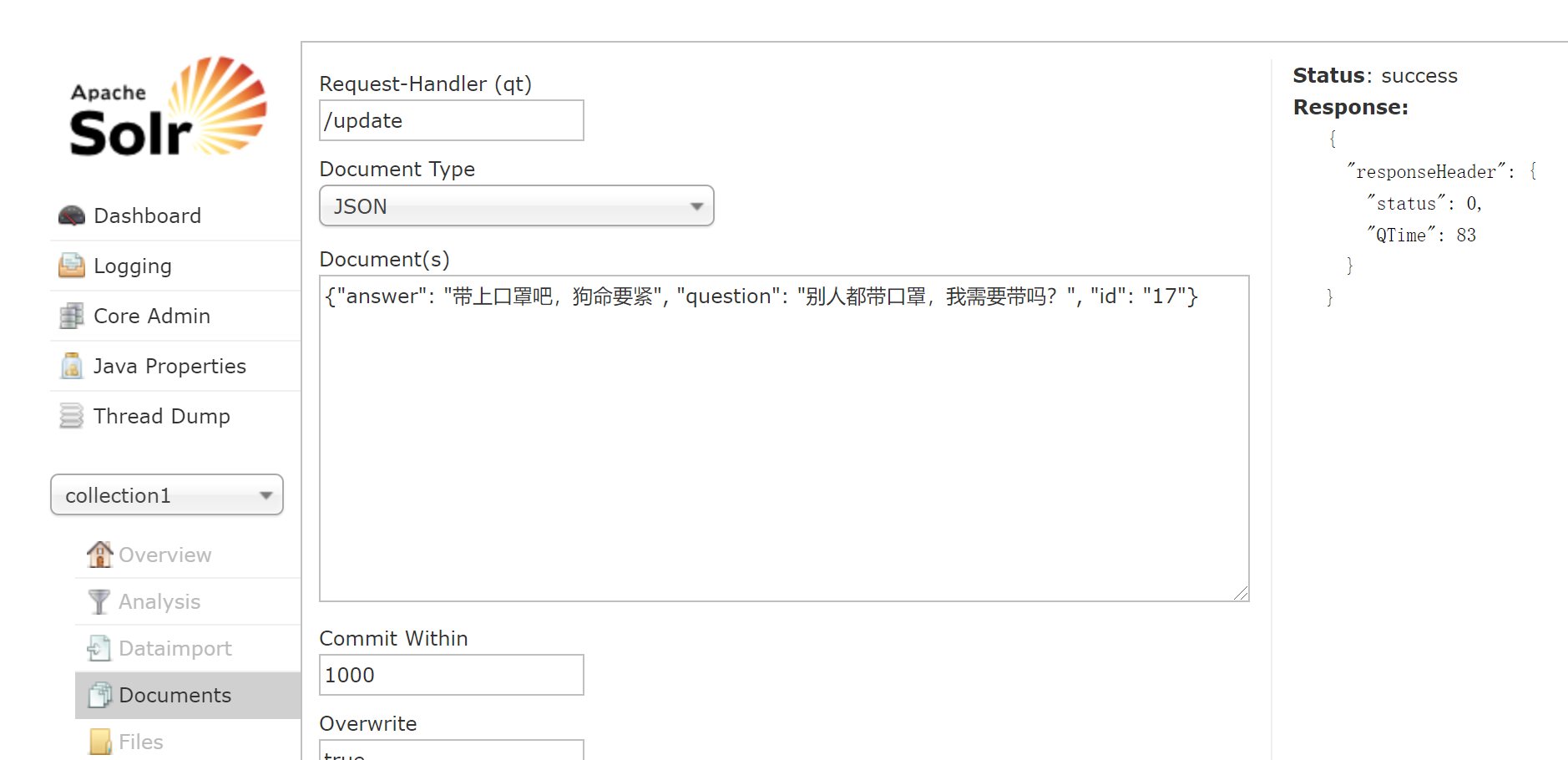Open Files via its yellow folder icon
Screen dimensions: 1568x760
pyautogui.click(x=99, y=741)
